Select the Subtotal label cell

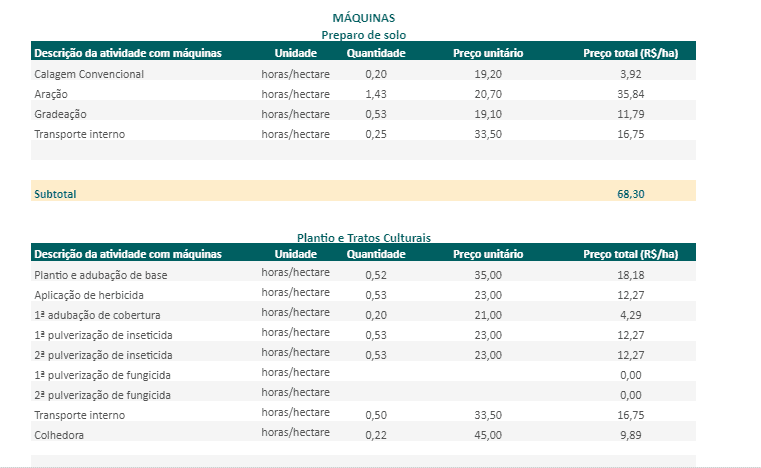(x=55, y=194)
